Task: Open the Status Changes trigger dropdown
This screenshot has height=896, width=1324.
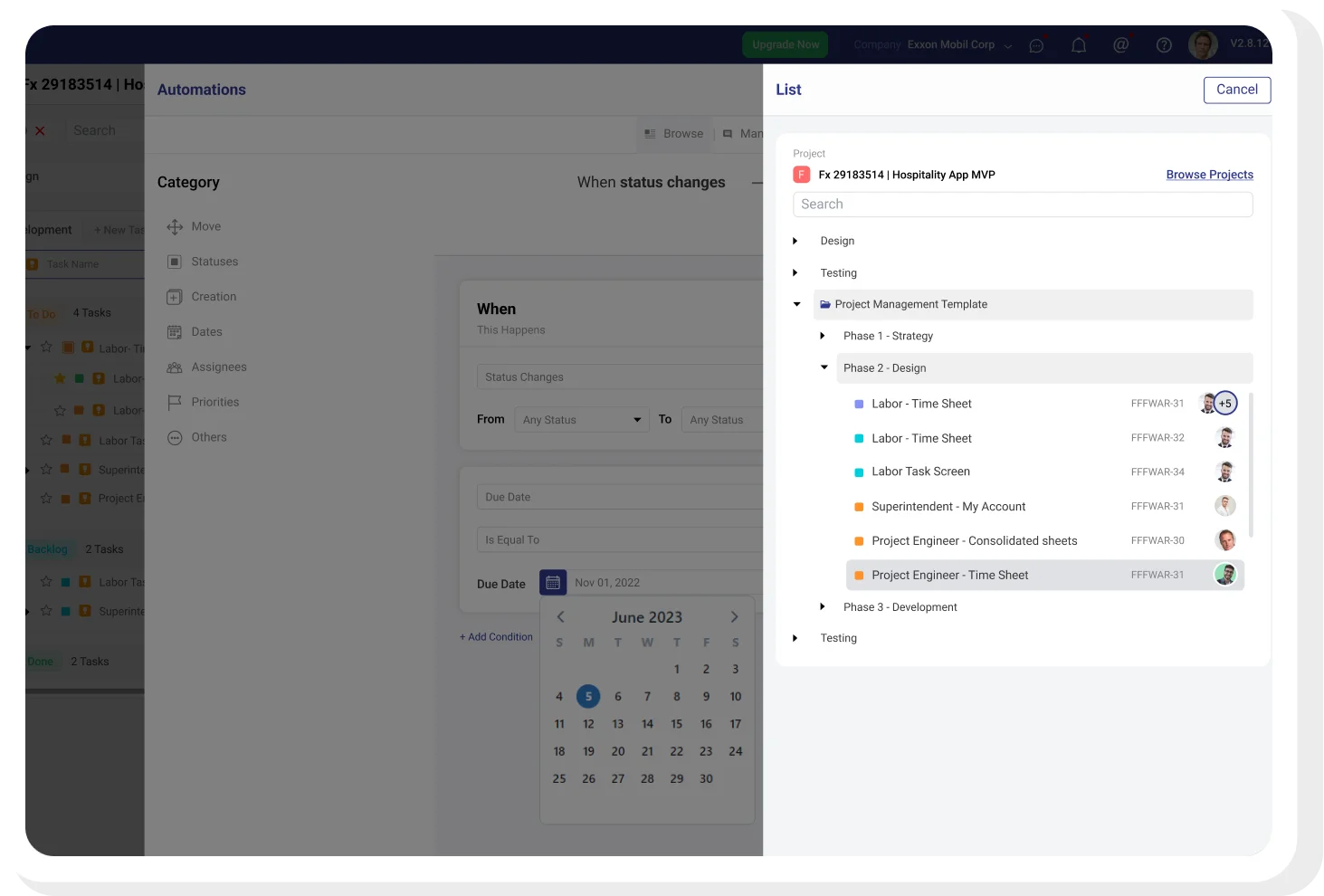Action: point(620,377)
